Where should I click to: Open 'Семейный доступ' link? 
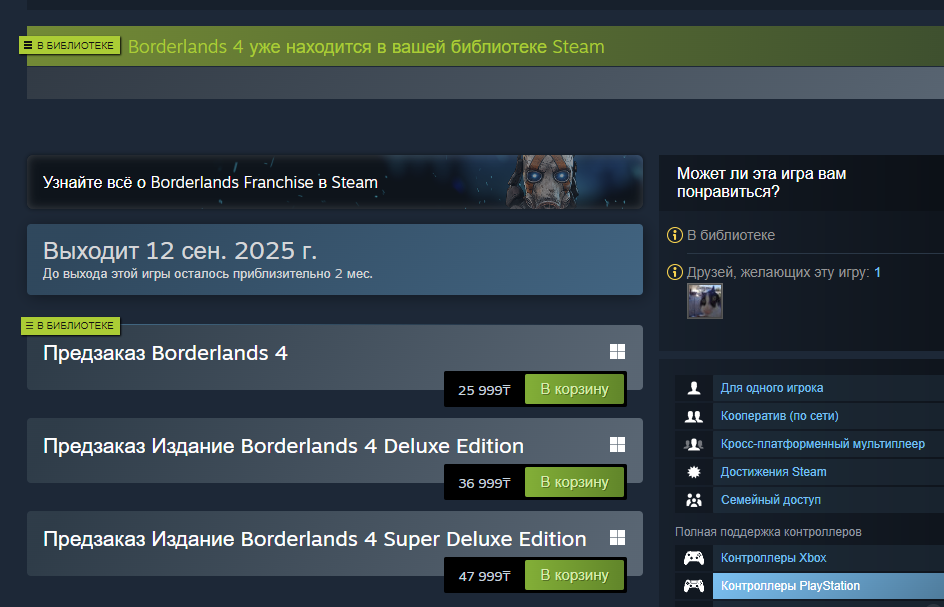(x=771, y=500)
